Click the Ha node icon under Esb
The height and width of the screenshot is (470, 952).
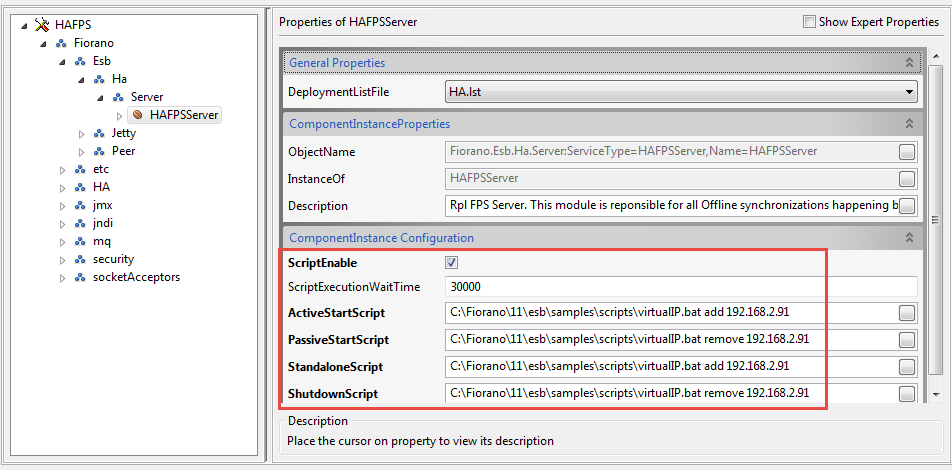point(99,79)
